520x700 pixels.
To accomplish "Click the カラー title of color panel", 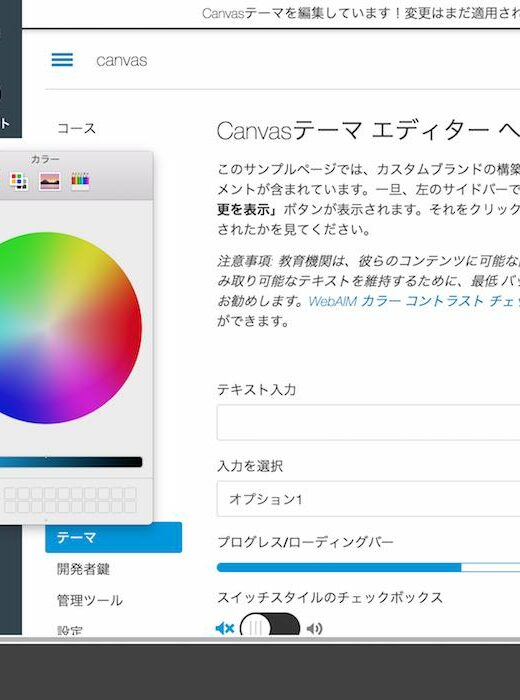I will [x=45, y=159].
